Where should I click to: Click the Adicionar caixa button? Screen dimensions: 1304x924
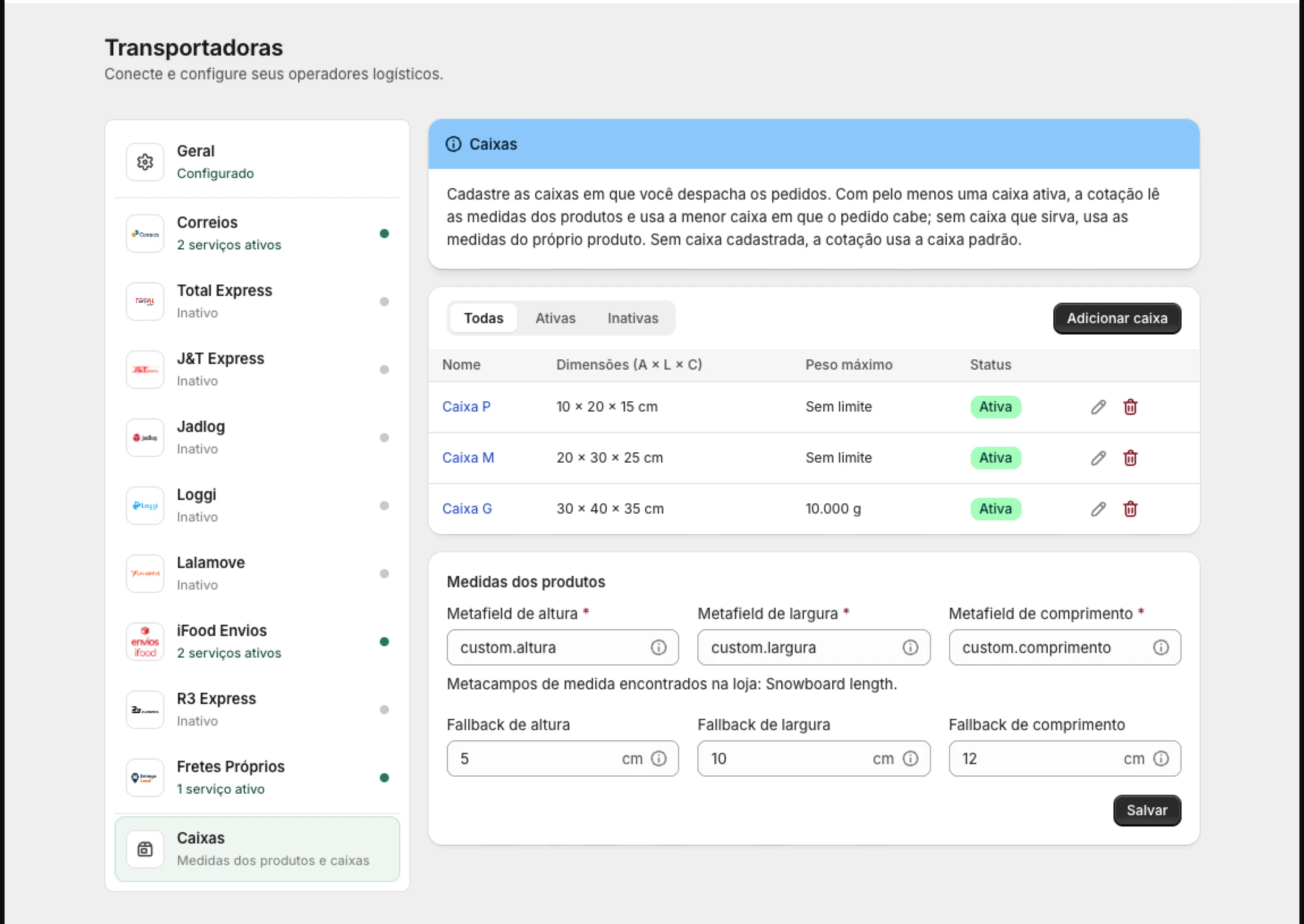click(x=1117, y=318)
